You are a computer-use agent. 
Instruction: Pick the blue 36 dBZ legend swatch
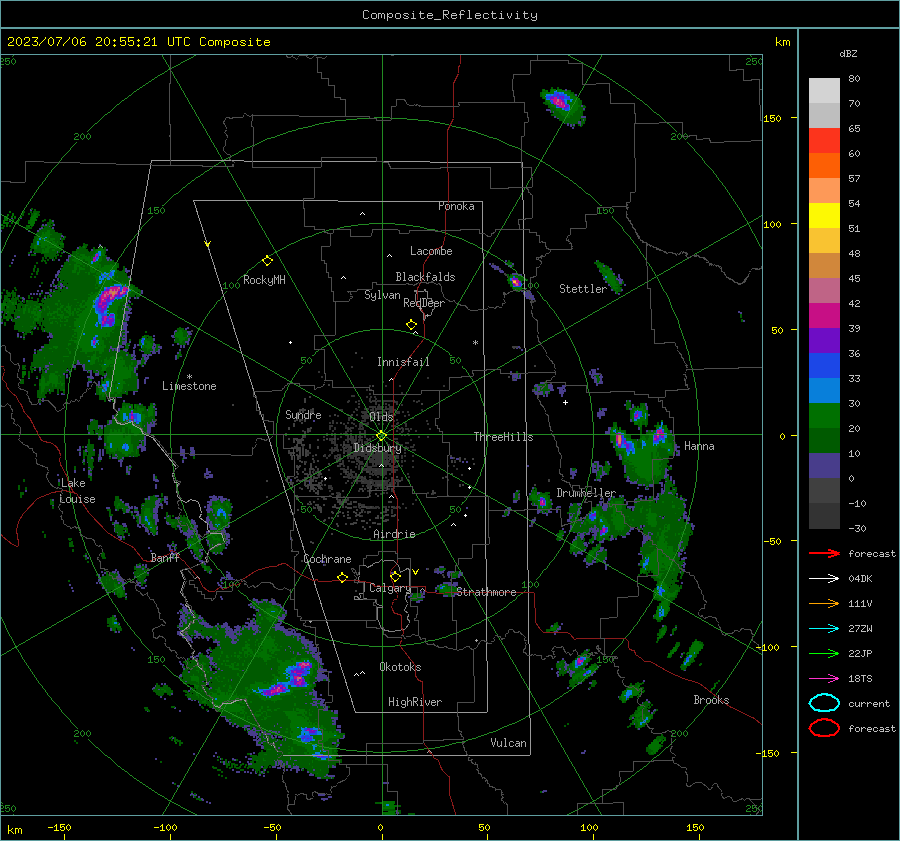(824, 365)
